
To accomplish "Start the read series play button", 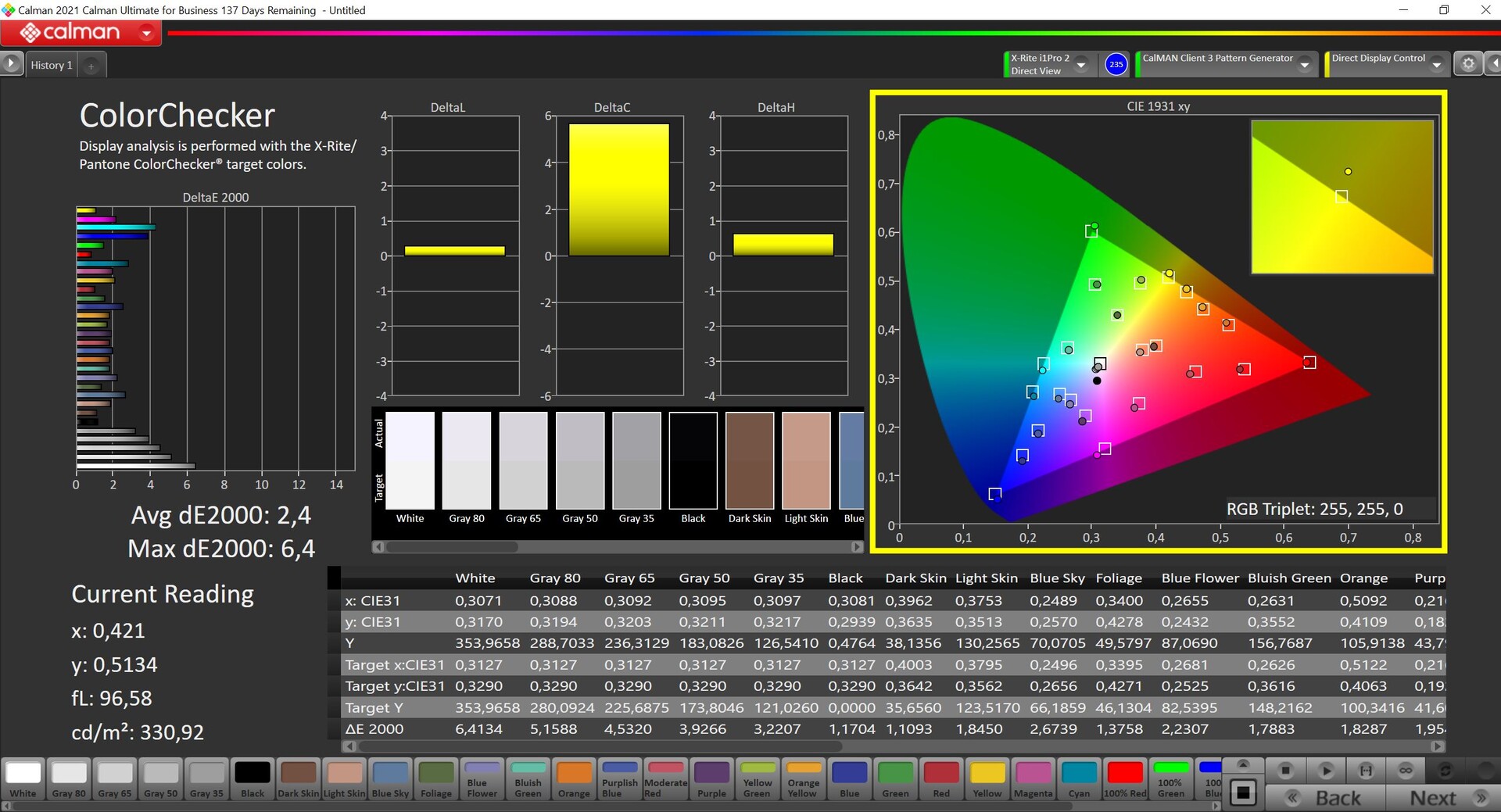I will click(1326, 771).
